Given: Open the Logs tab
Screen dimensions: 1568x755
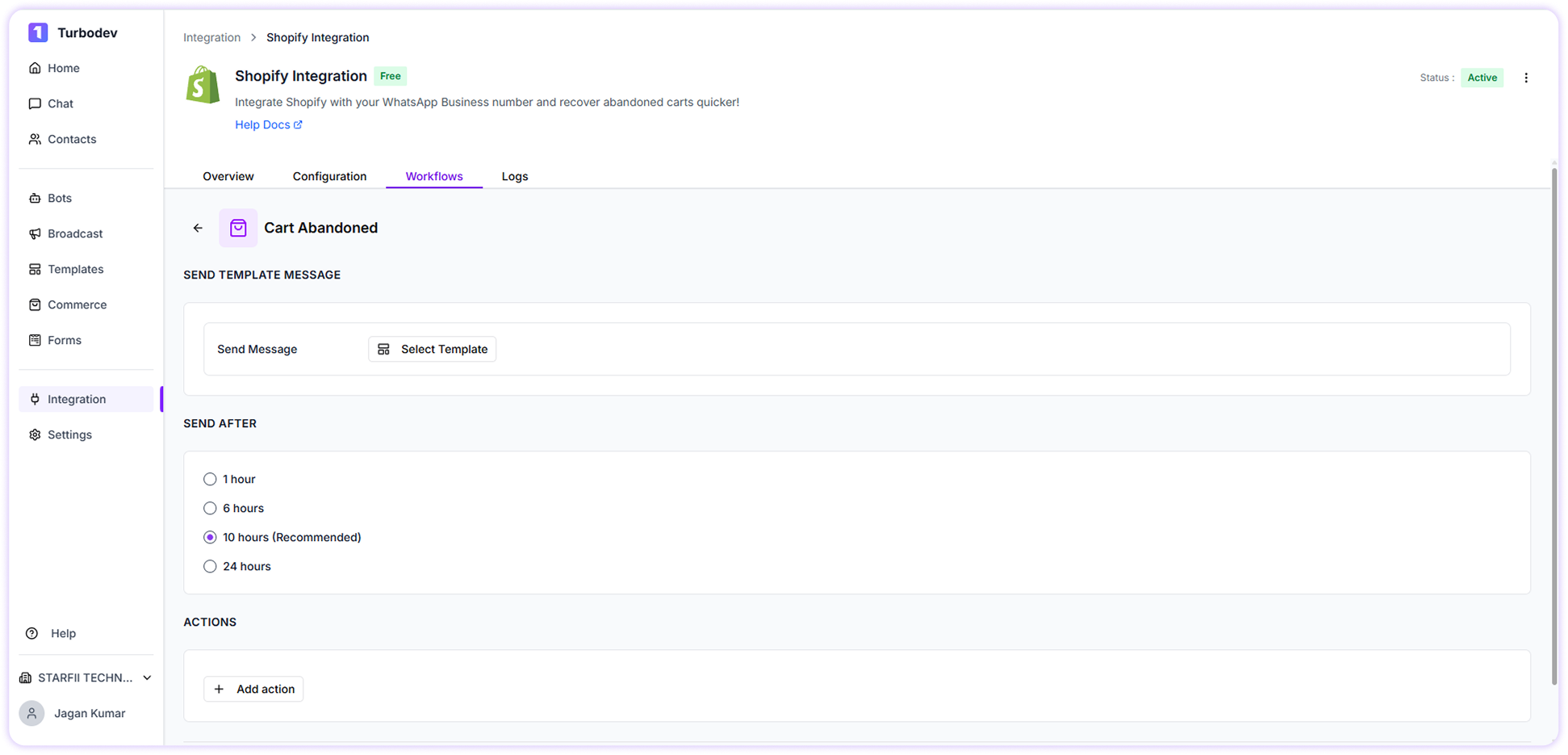Looking at the screenshot, I should (514, 176).
